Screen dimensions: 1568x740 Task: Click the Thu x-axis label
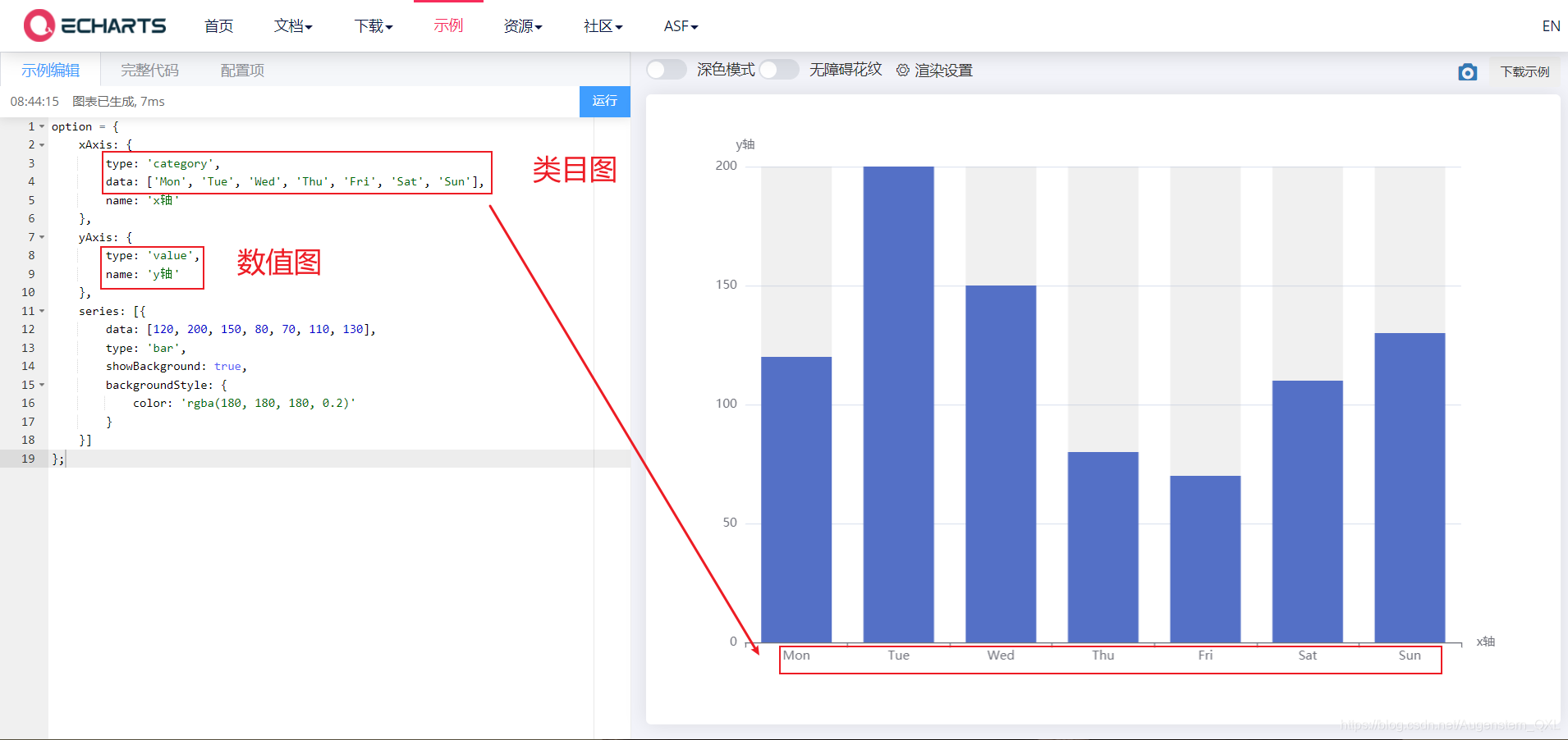(1103, 655)
